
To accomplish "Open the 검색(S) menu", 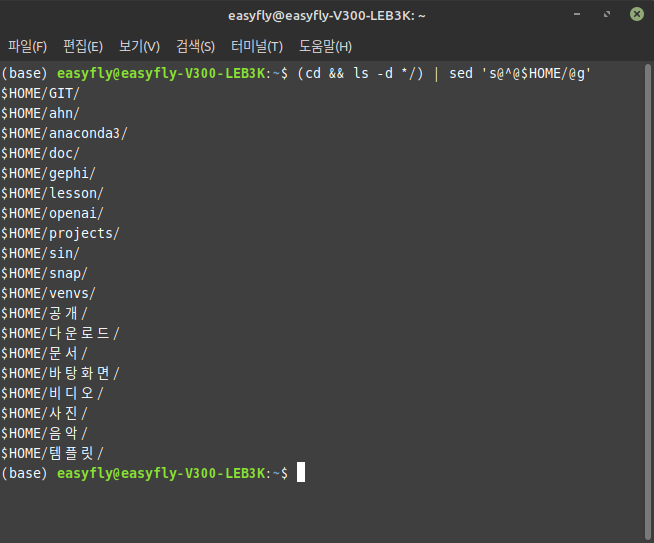I will [195, 46].
